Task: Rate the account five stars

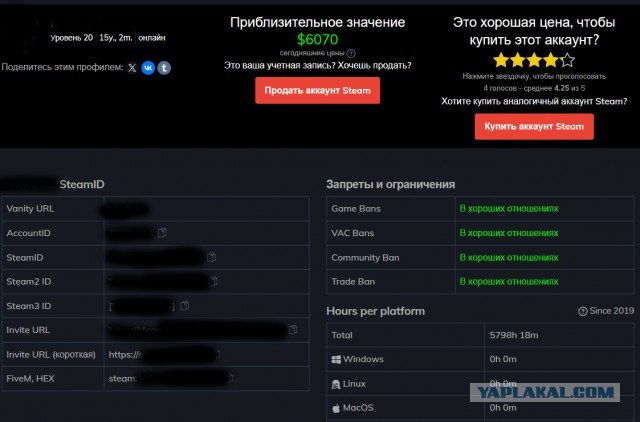Action: point(567,60)
